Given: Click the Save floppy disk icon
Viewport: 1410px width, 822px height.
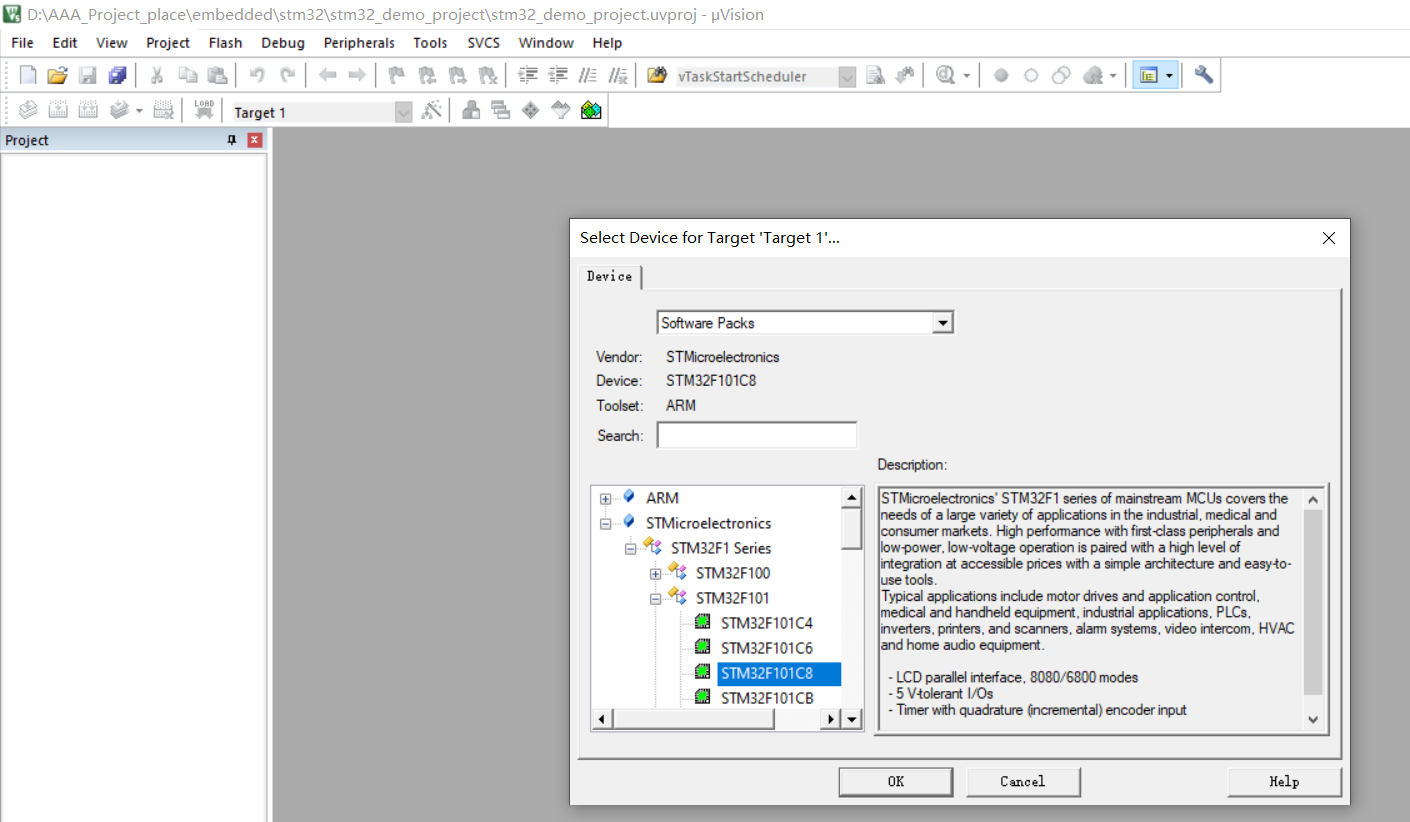Looking at the screenshot, I should 87,76.
